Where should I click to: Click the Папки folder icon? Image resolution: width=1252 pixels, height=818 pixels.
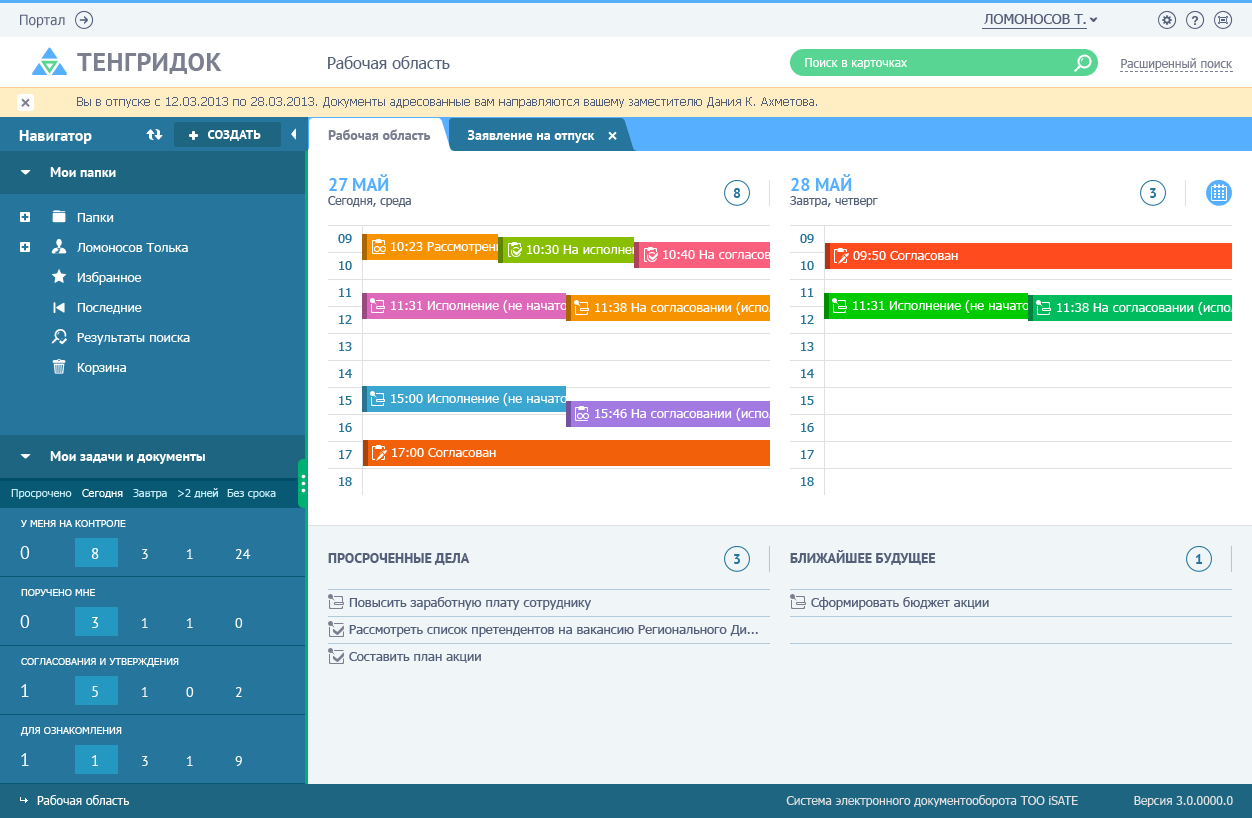tap(59, 217)
